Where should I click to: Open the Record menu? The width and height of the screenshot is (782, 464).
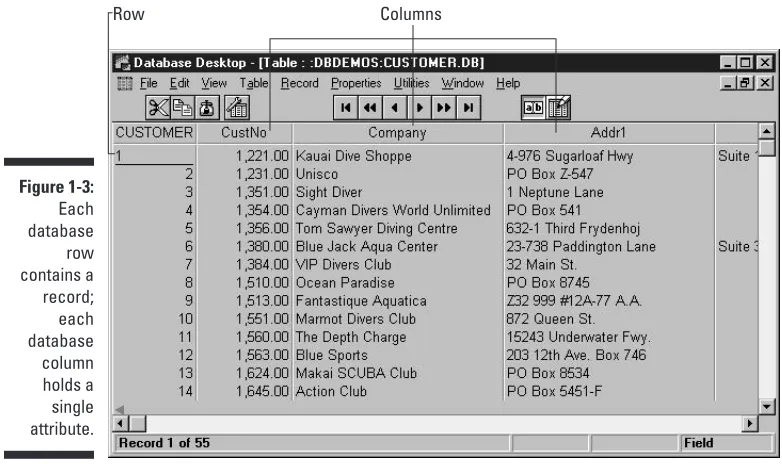tap(299, 83)
